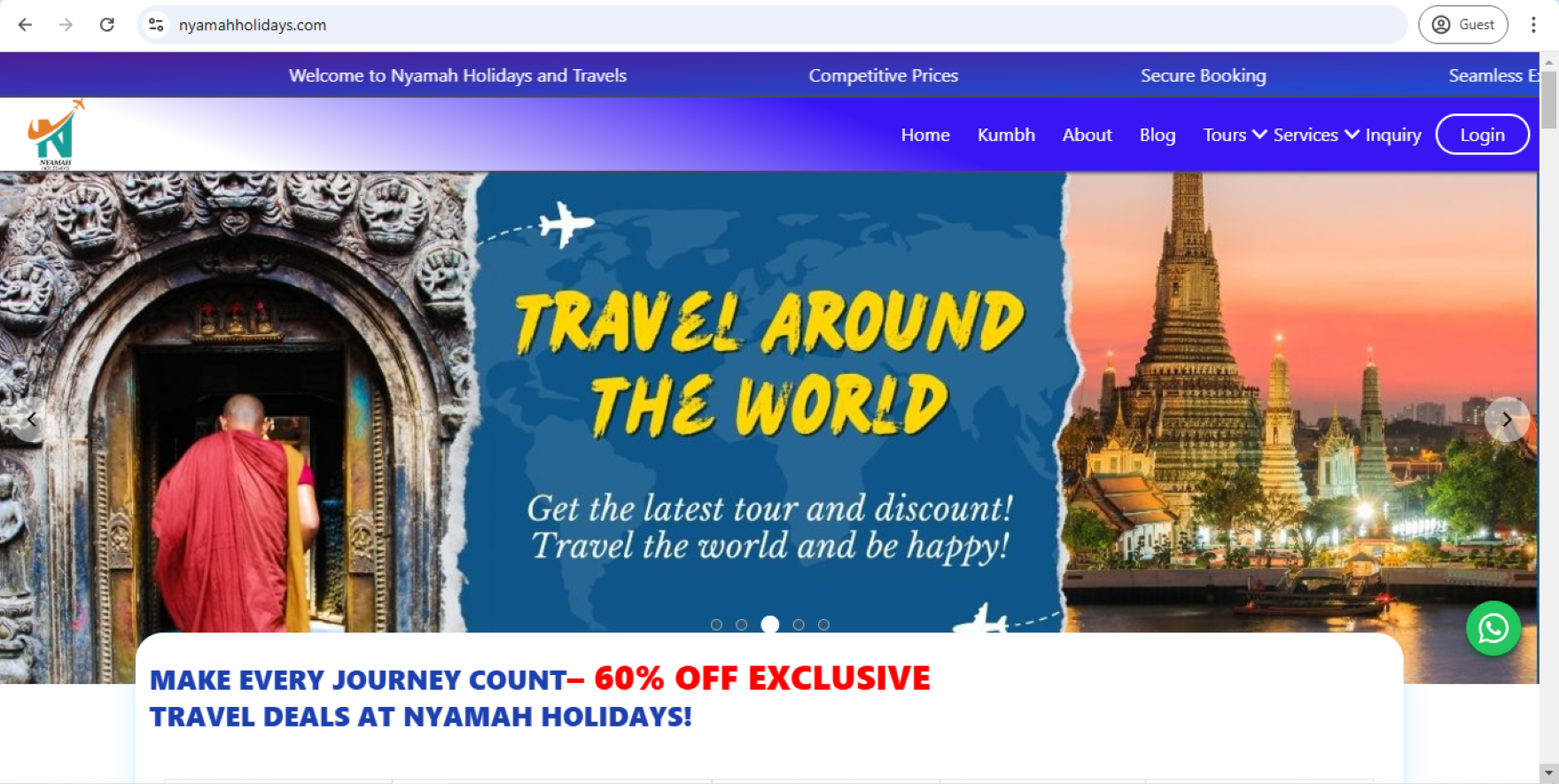Go to previous carousel slide arrow
Image resolution: width=1559 pixels, height=784 pixels.
31,420
